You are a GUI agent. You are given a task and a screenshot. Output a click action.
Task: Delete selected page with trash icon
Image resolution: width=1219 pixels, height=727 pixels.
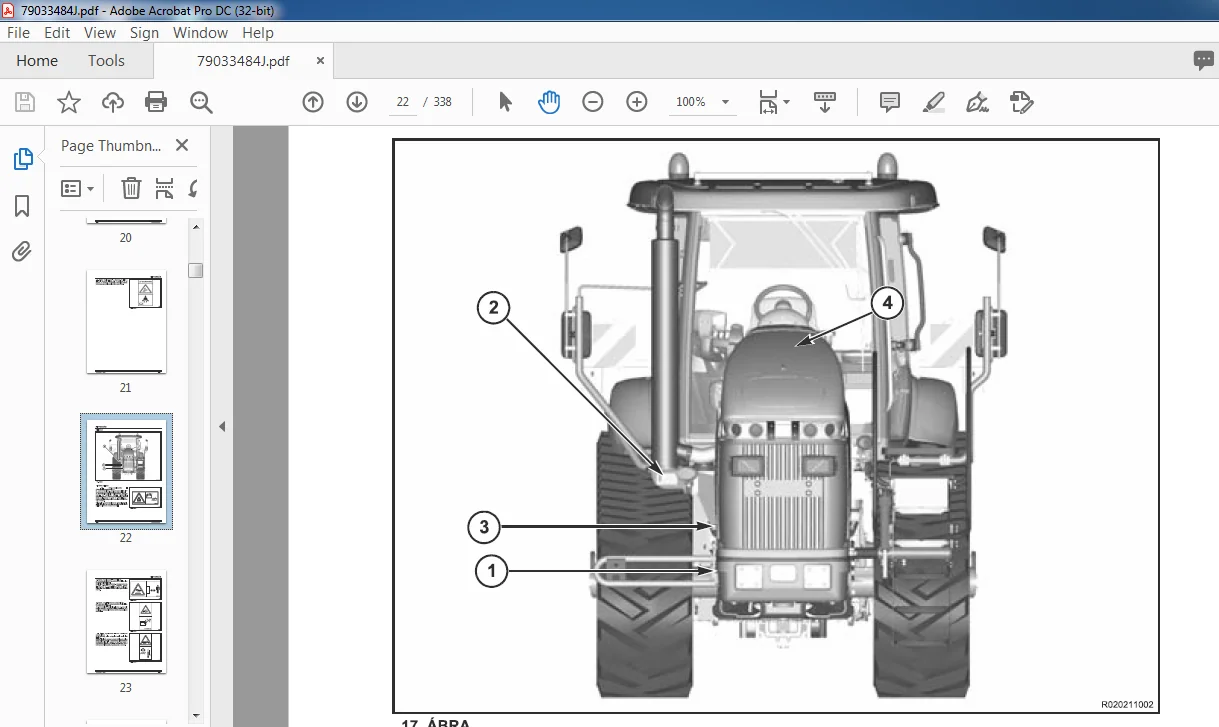click(x=131, y=188)
